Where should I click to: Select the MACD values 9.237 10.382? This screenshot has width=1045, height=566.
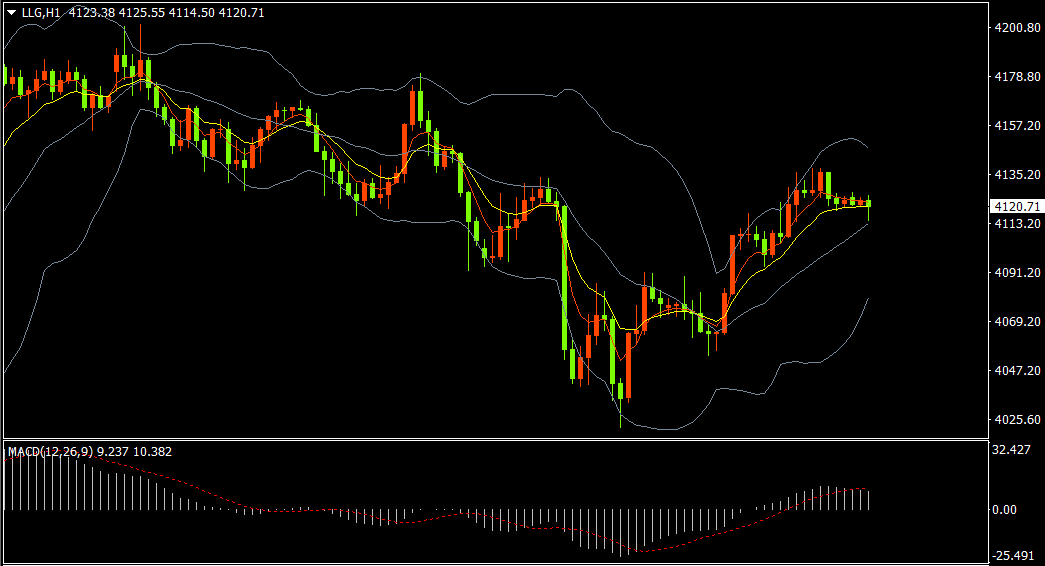[135, 451]
